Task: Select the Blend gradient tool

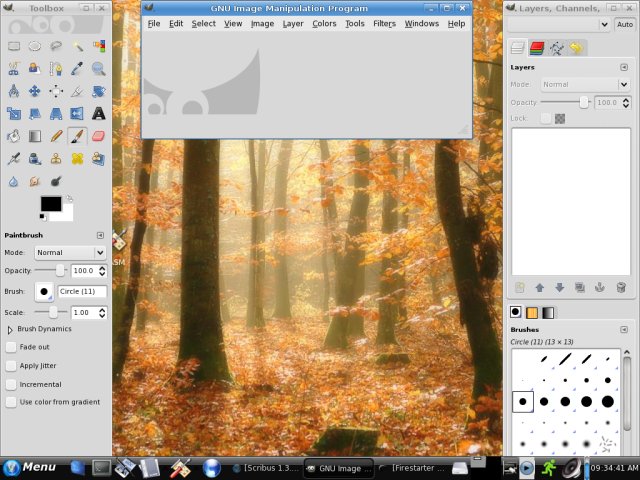Action: click(x=35, y=135)
